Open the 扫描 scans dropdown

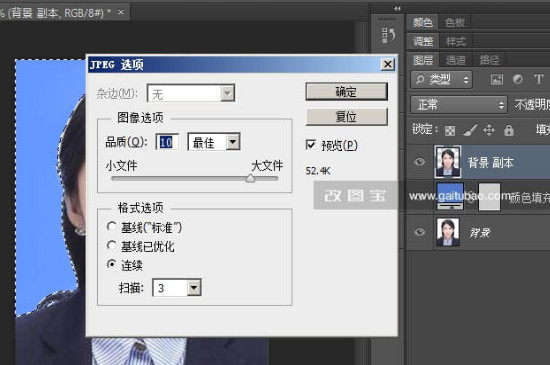pos(177,288)
